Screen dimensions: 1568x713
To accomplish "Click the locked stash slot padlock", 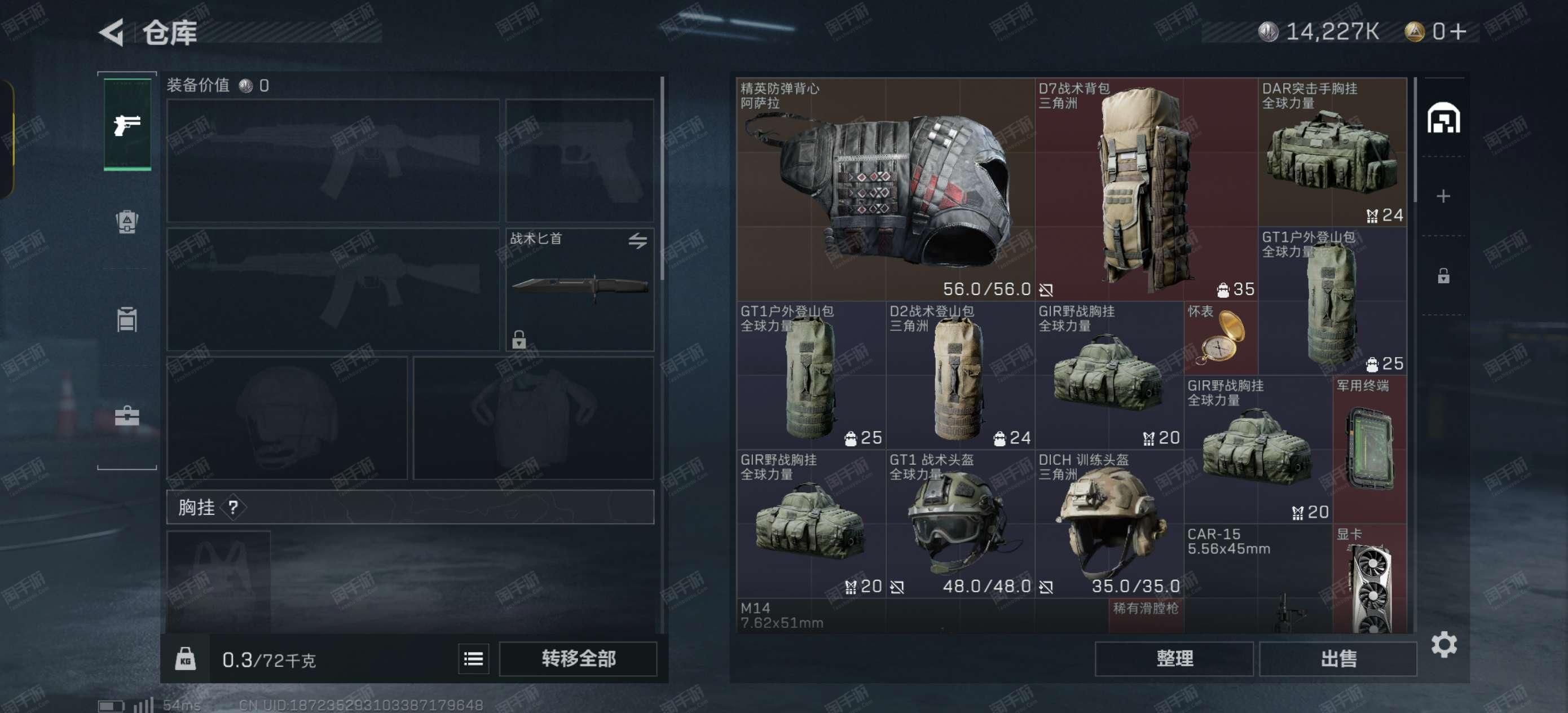I will (x=1443, y=276).
